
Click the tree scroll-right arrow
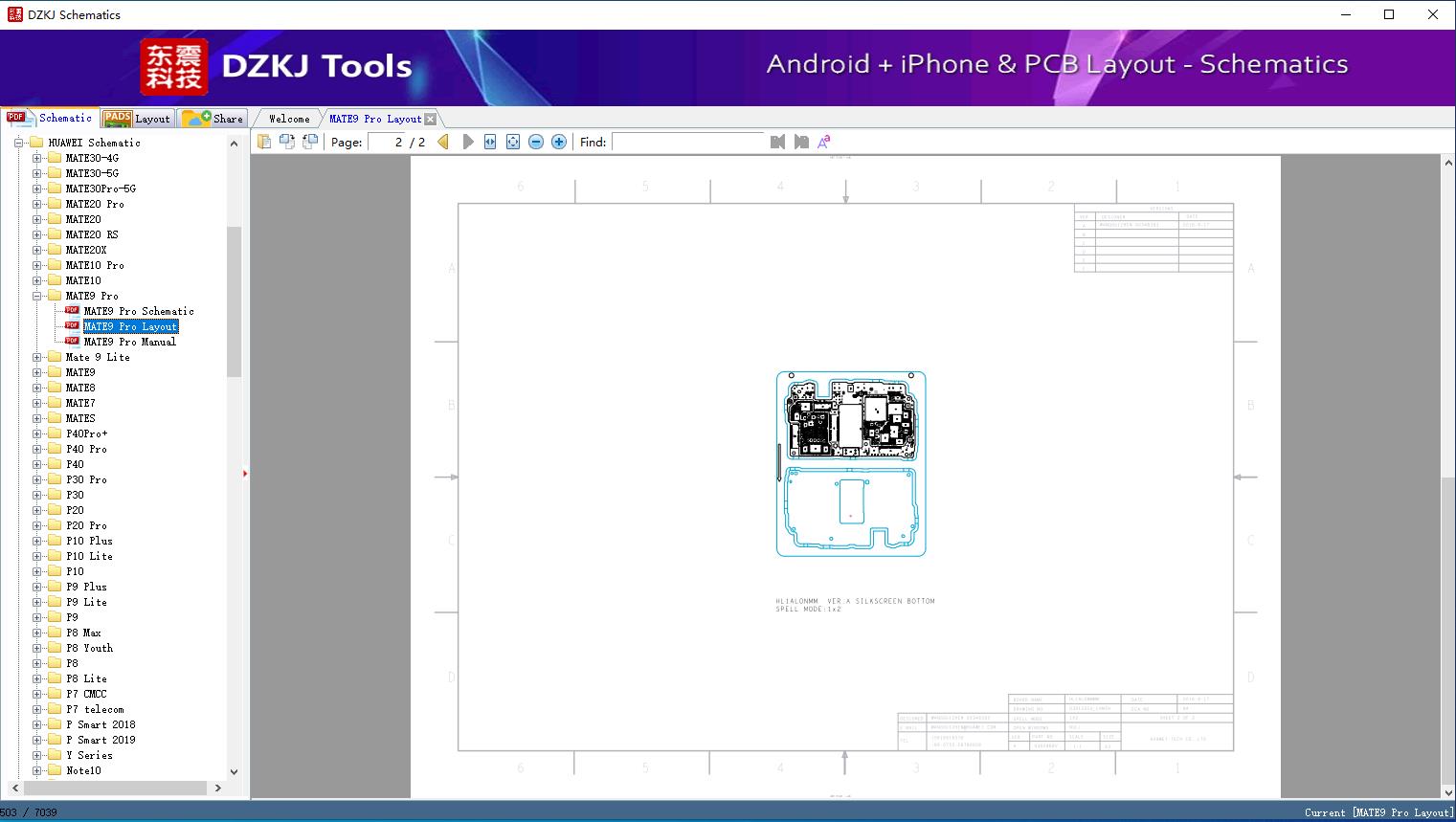point(217,788)
